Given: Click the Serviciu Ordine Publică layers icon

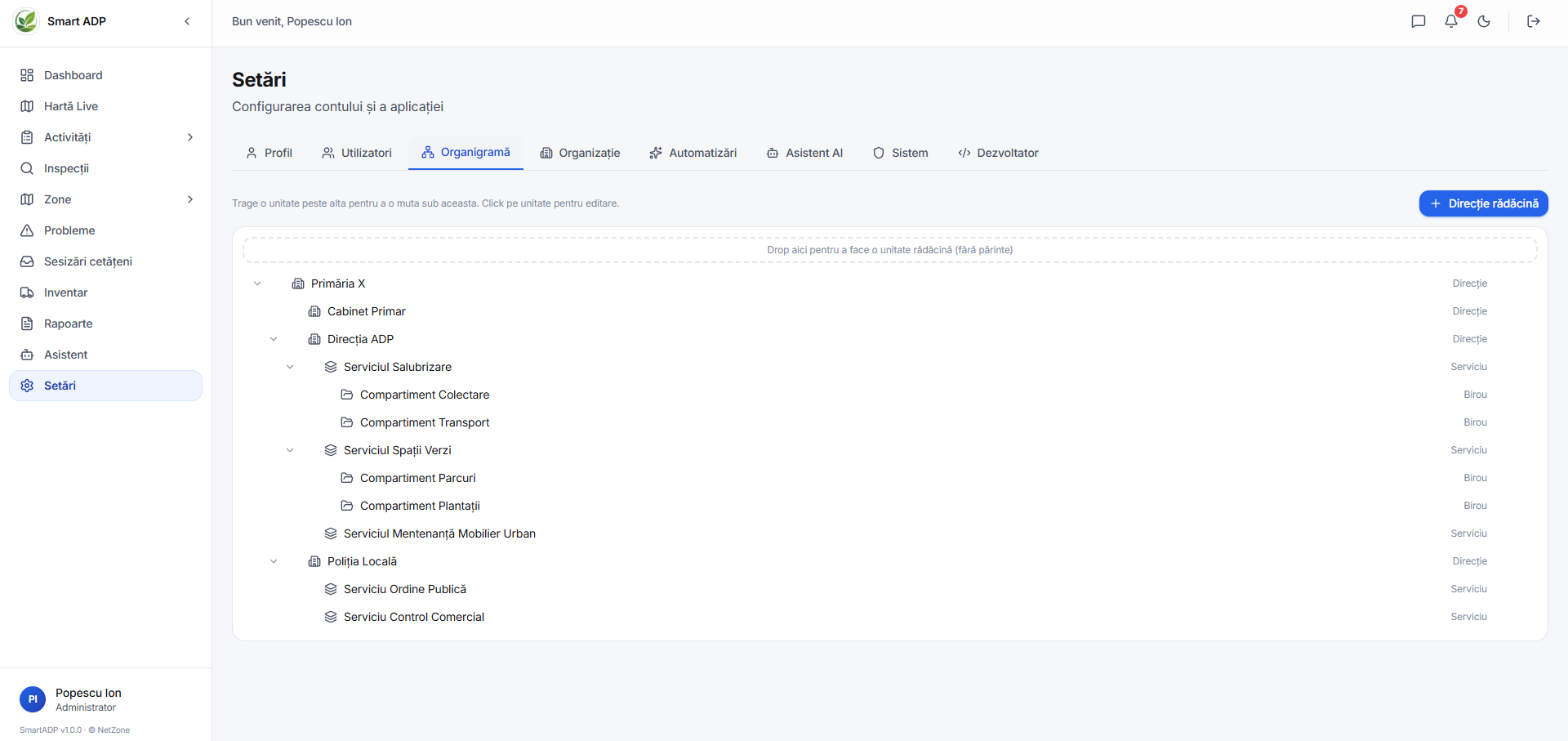Looking at the screenshot, I should [x=331, y=589].
